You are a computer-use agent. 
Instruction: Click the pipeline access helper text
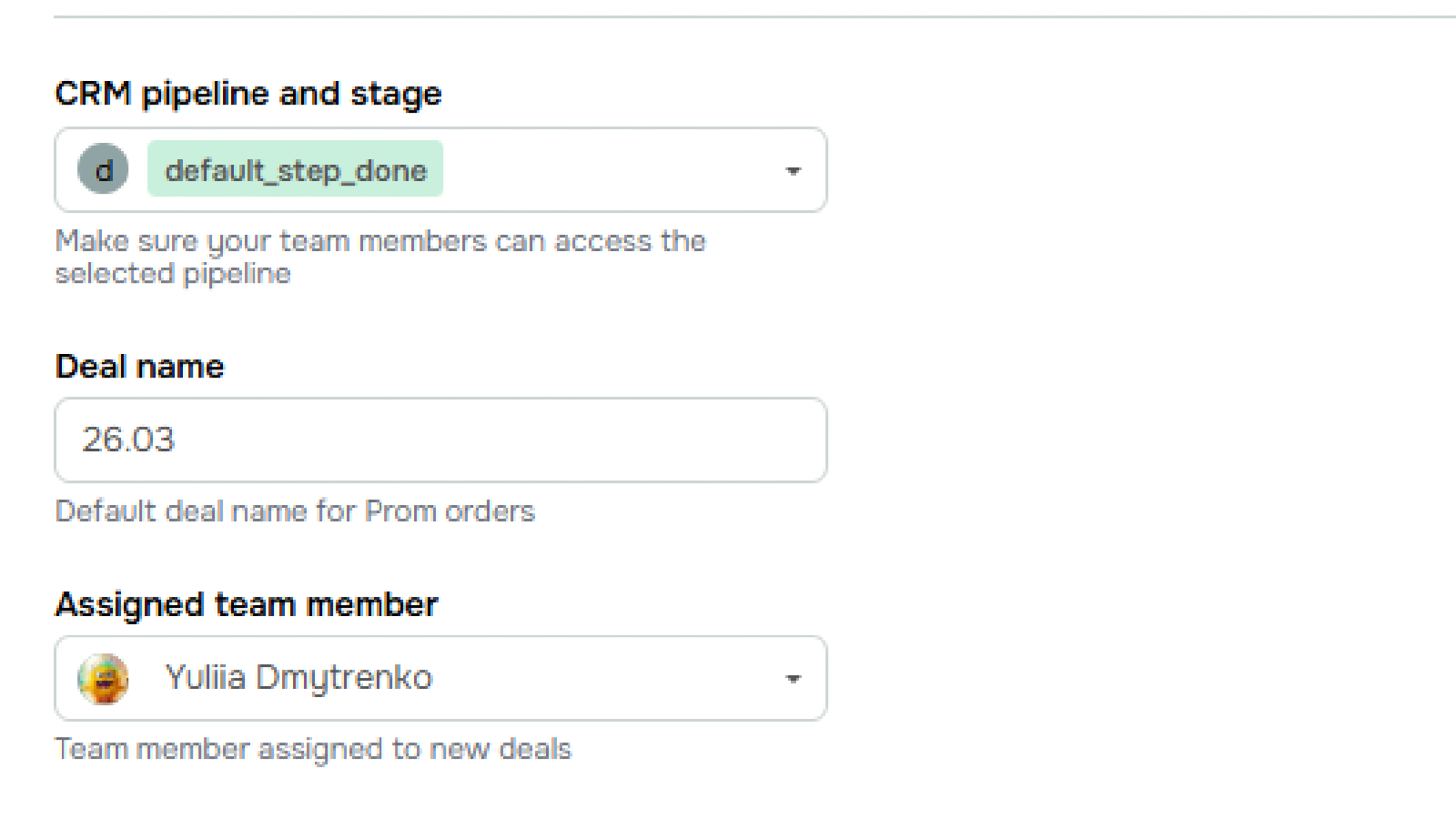(380, 257)
